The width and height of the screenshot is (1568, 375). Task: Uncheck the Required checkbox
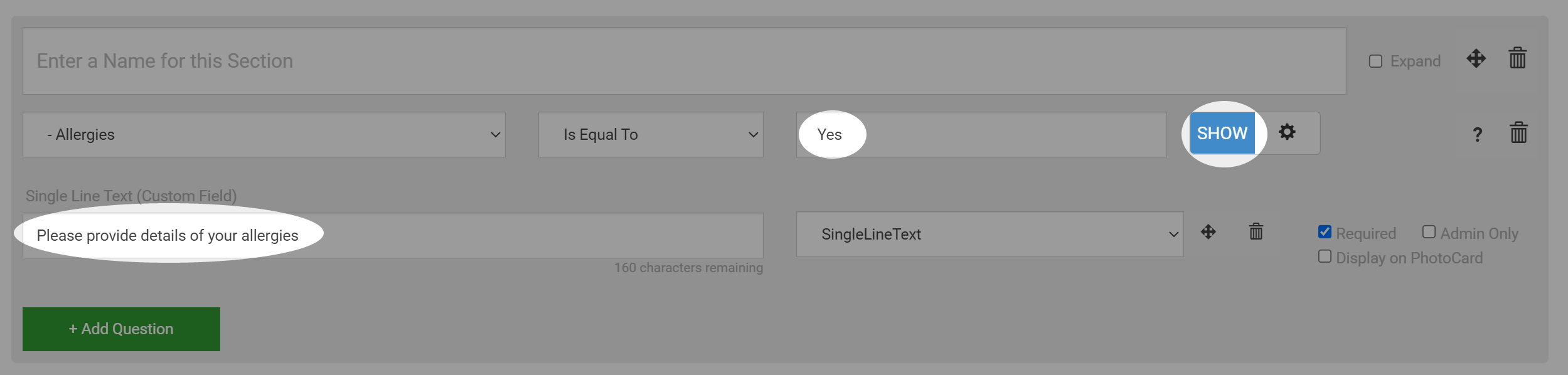(1325, 232)
